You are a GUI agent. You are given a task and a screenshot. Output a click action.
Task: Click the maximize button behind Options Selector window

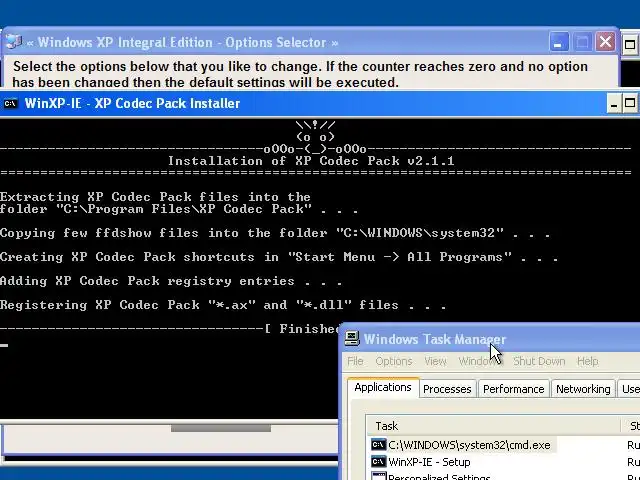tap(630, 44)
